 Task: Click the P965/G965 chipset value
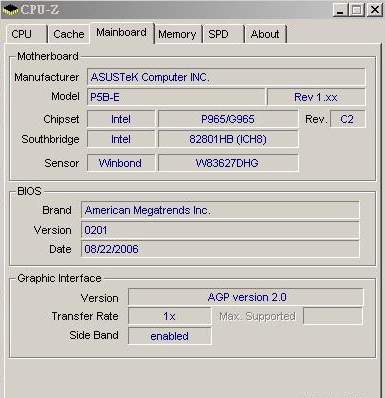pyautogui.click(x=228, y=119)
